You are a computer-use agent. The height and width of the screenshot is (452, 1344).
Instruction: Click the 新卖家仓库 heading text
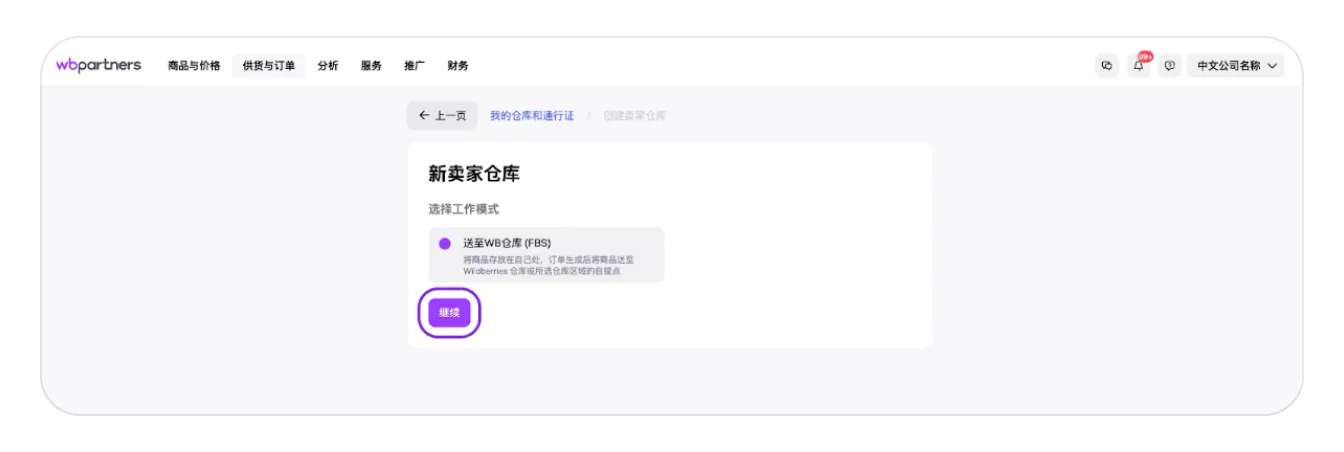pos(474,174)
